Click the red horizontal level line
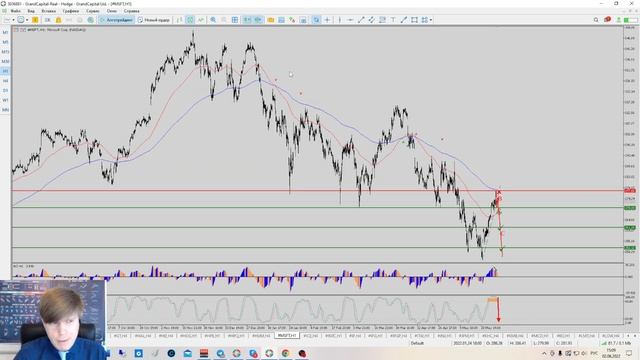Screen dimensions: 640x360 tap(318, 191)
